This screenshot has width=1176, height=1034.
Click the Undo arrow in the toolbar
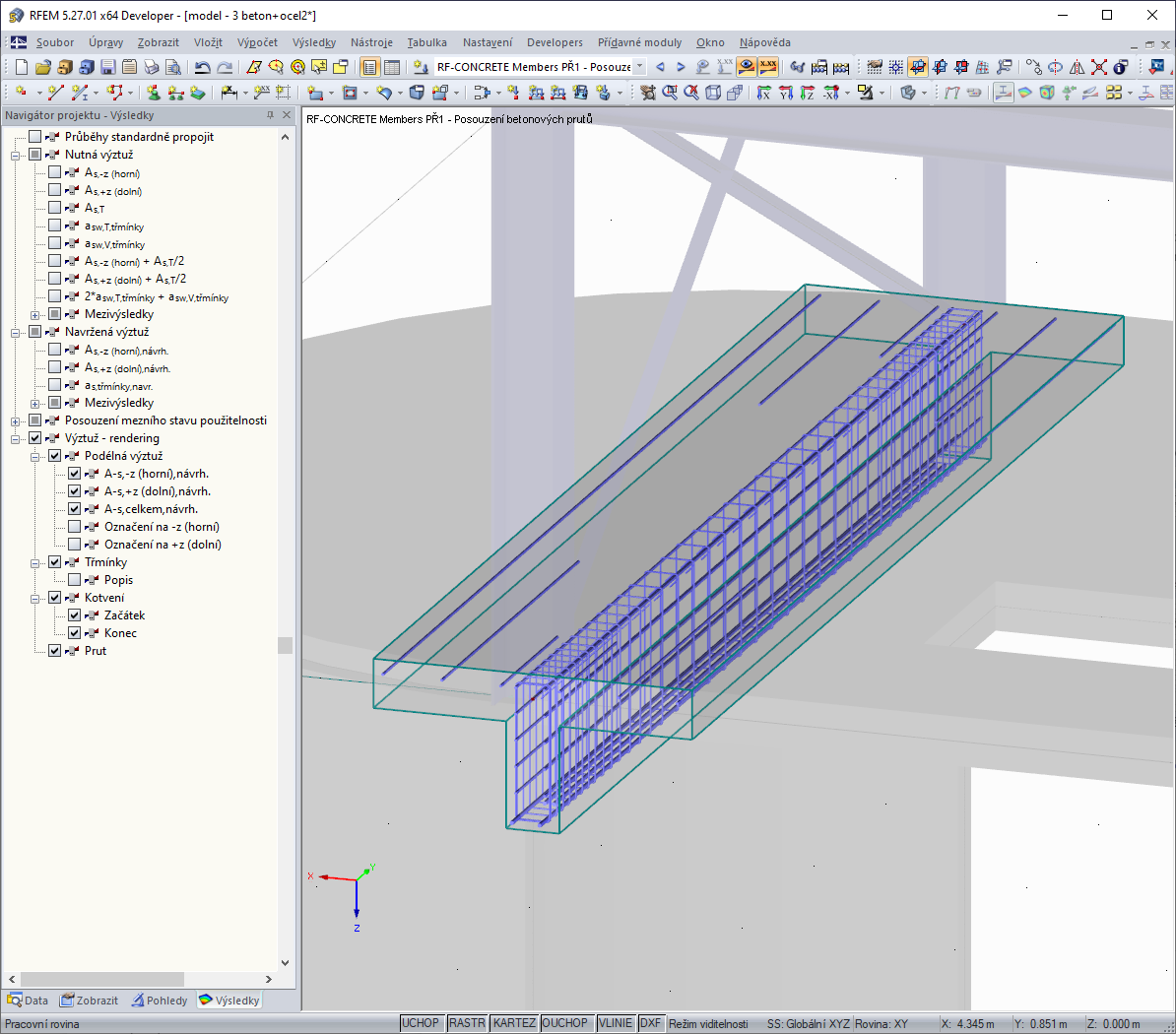click(202, 67)
